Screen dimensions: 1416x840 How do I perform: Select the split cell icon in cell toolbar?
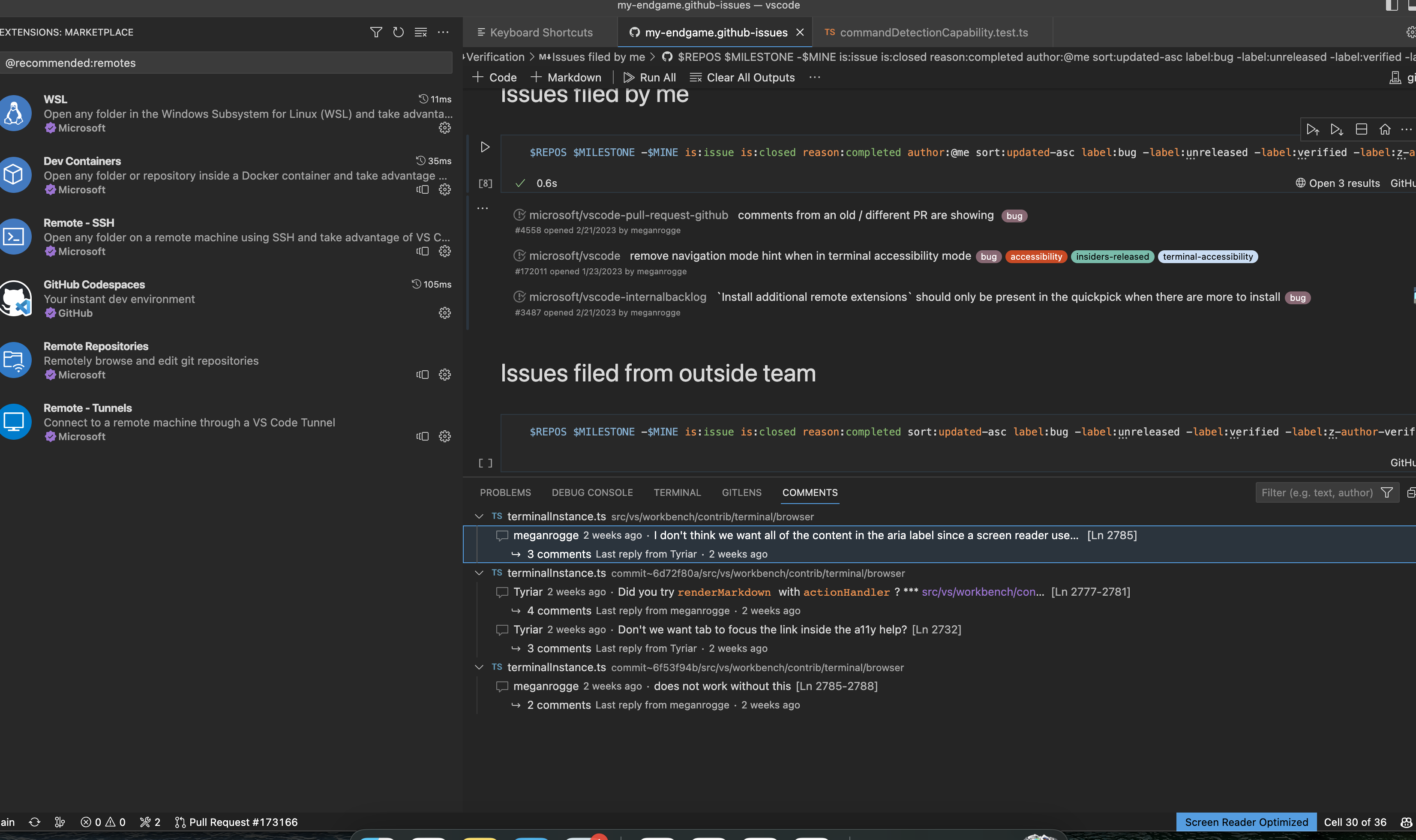click(1361, 129)
